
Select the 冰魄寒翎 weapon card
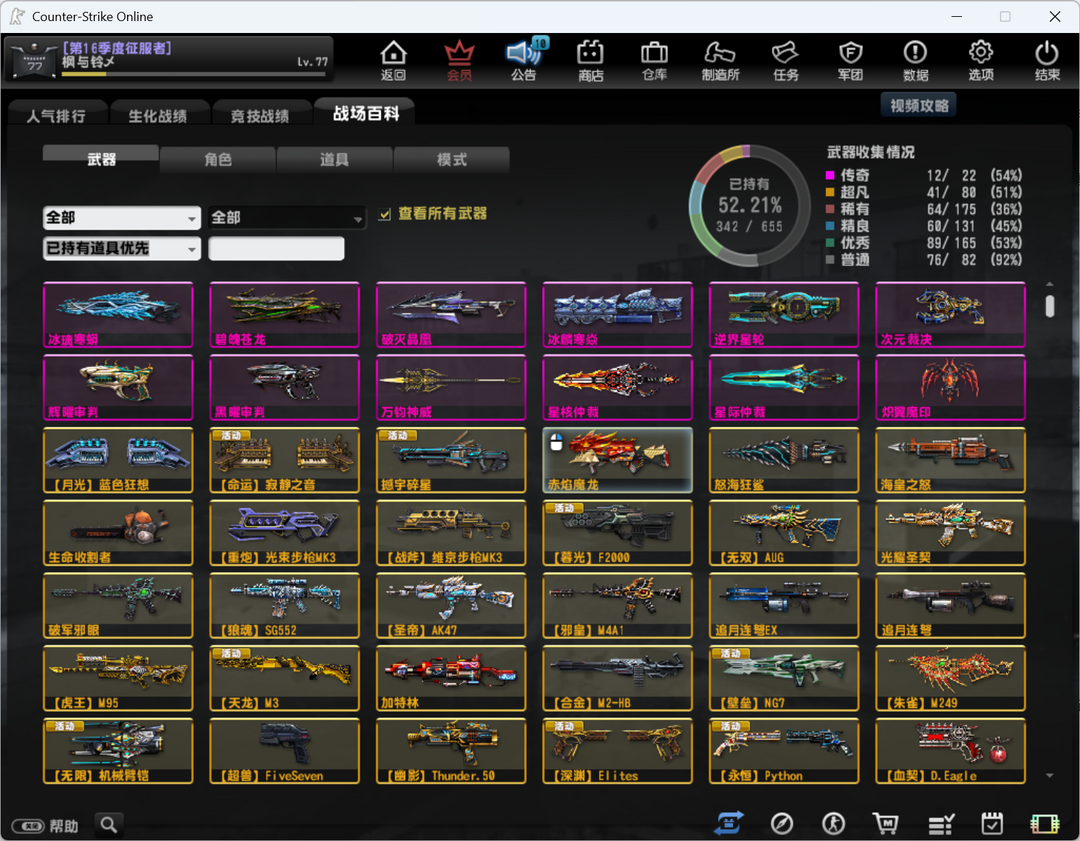pos(118,315)
